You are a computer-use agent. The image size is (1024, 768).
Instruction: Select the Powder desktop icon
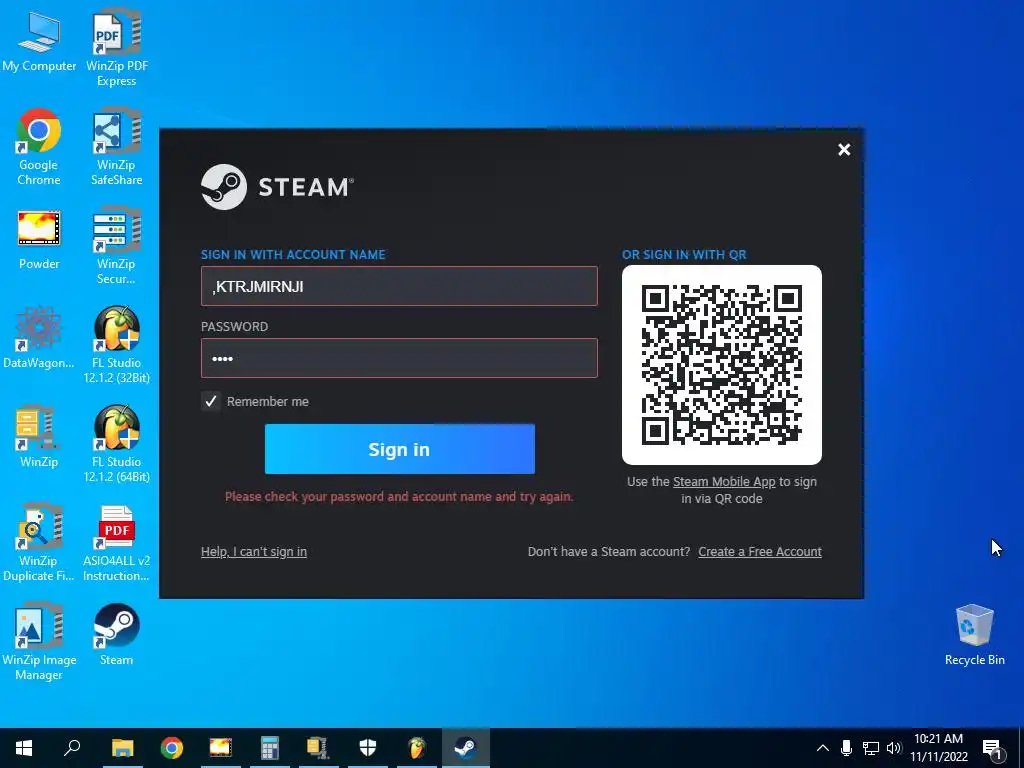(x=39, y=239)
